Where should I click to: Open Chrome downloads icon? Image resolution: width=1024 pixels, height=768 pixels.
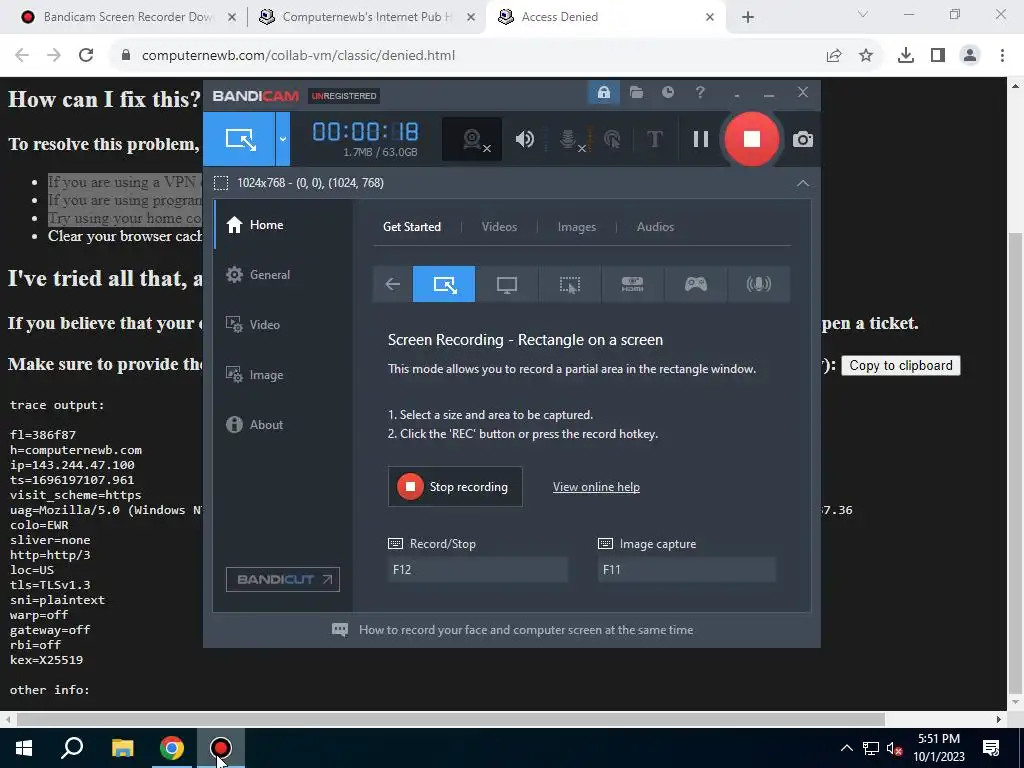click(x=906, y=56)
